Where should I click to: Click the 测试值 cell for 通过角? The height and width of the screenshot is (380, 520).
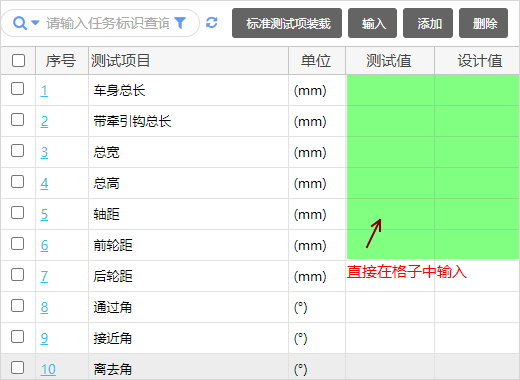(390, 307)
